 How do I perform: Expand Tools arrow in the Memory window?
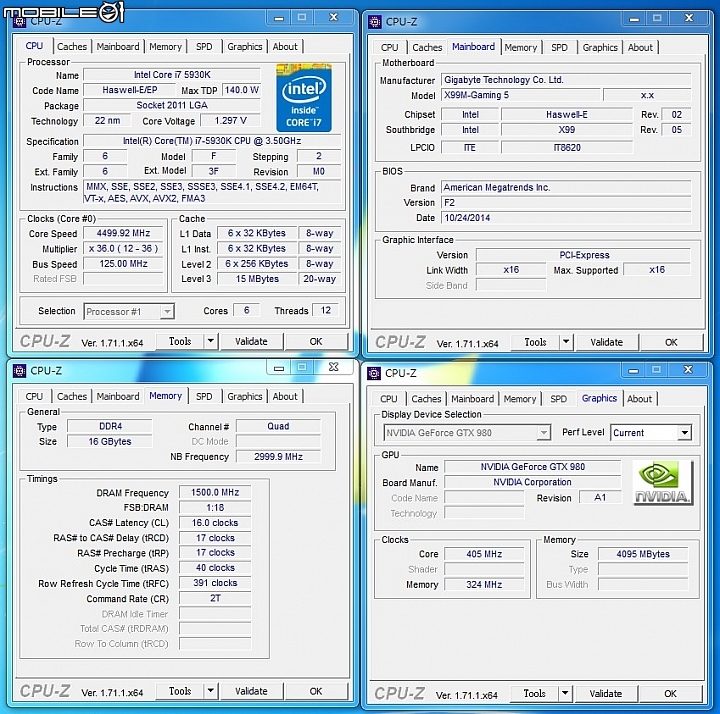pos(210,691)
